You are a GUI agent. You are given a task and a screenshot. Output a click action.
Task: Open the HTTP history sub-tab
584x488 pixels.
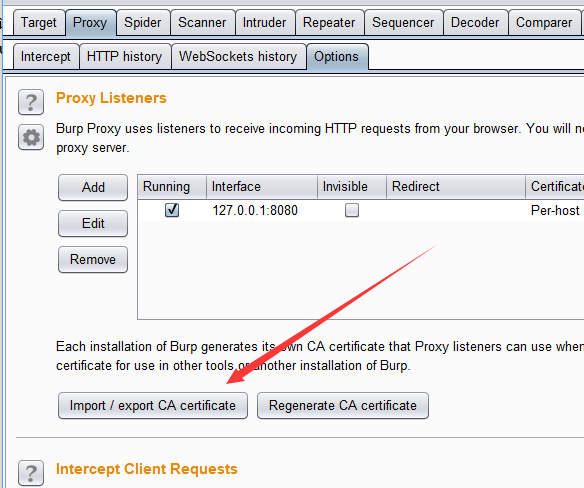(x=124, y=57)
